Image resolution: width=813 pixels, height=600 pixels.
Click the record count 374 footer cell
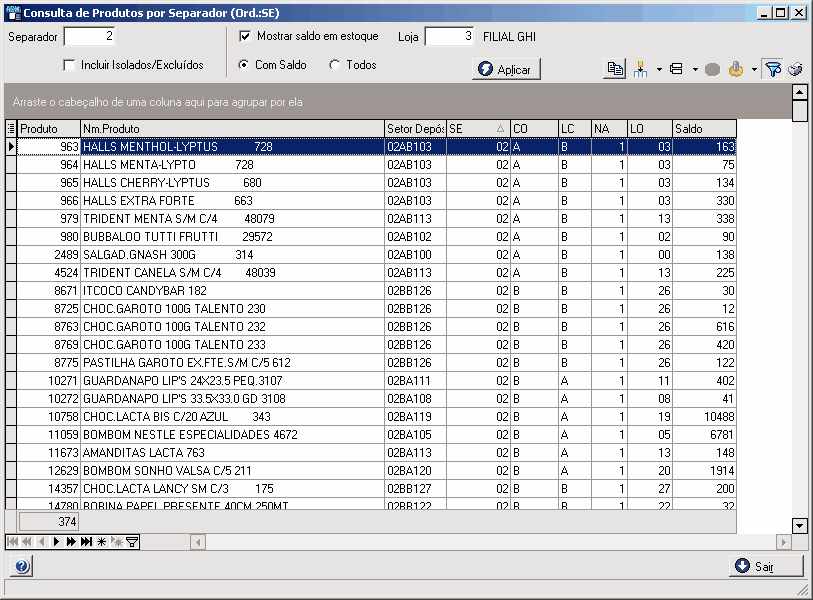click(49, 522)
